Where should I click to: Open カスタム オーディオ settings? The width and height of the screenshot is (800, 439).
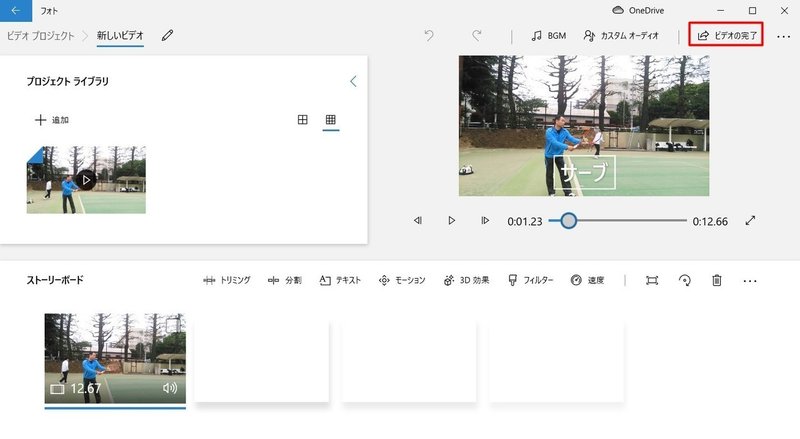click(x=621, y=36)
